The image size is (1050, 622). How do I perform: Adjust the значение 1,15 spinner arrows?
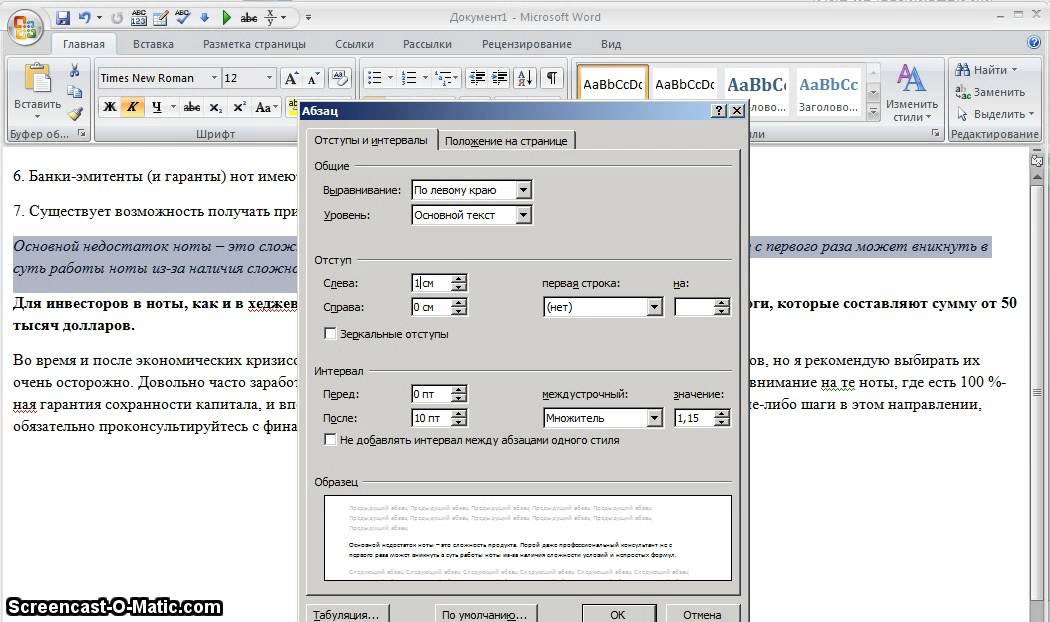(722, 418)
